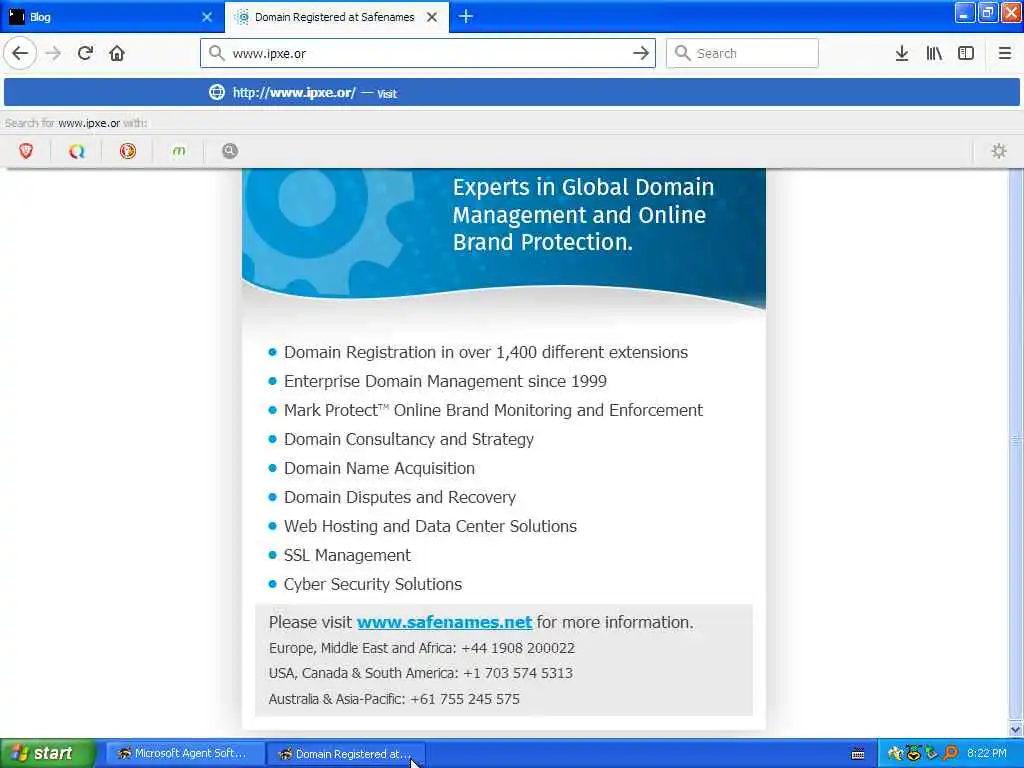Open search settings gear icon
1024x768 pixels.
999,152
